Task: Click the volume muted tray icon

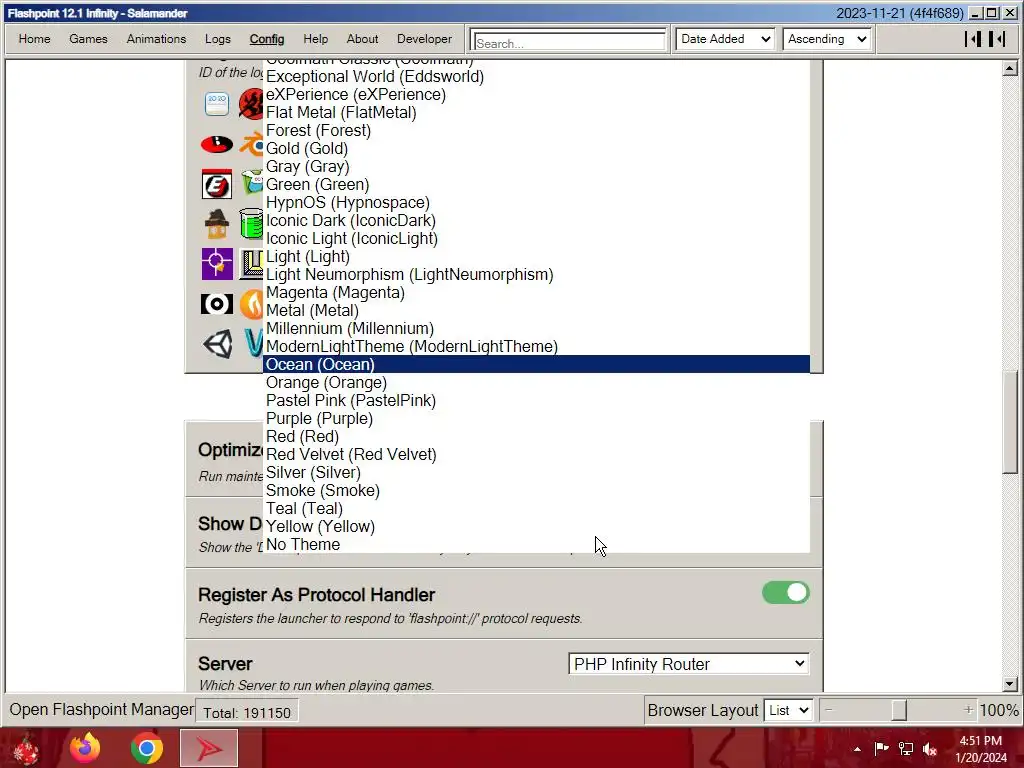Action: pyautogui.click(x=930, y=749)
